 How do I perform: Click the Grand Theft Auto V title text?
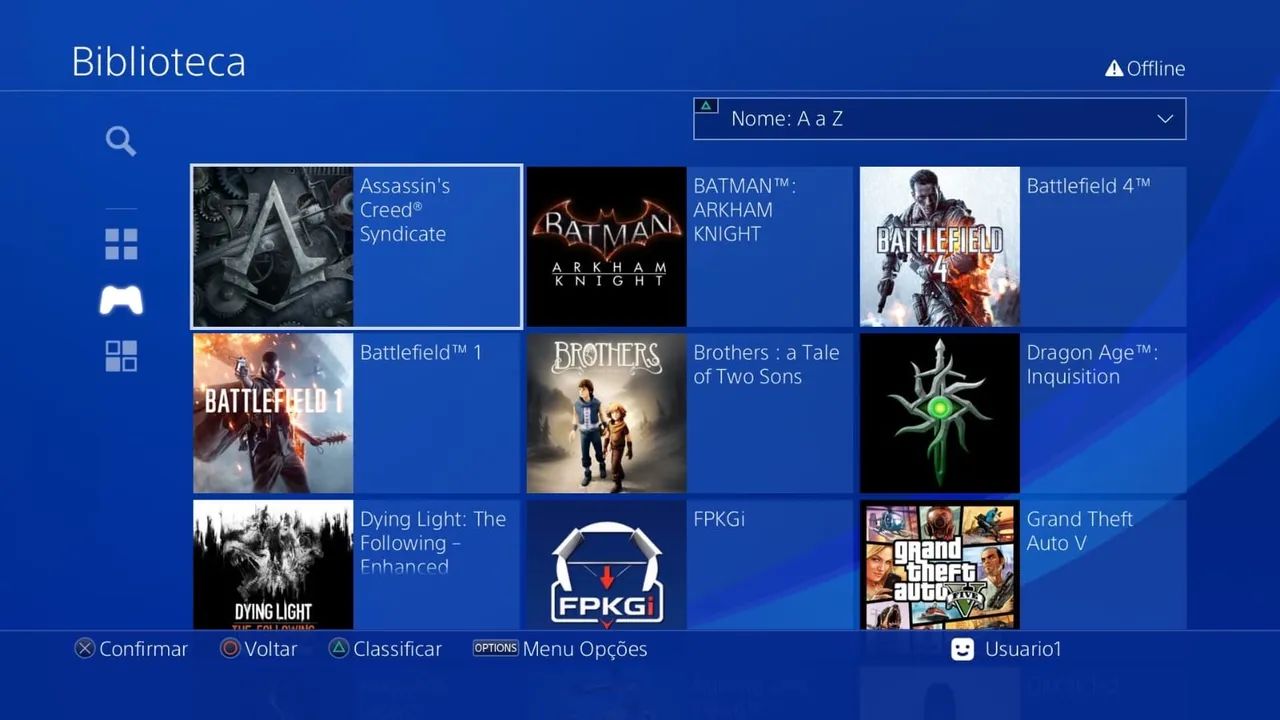(1080, 531)
